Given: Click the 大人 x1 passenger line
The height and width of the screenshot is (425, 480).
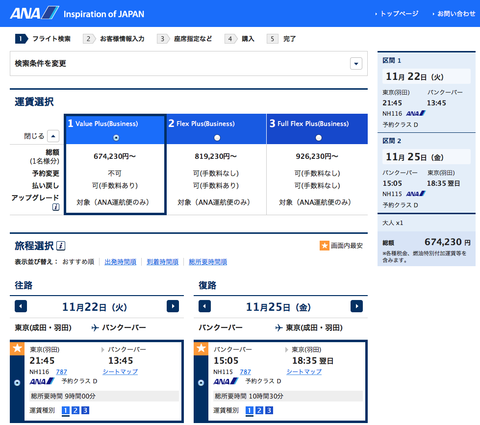Looking at the screenshot, I should (393, 223).
